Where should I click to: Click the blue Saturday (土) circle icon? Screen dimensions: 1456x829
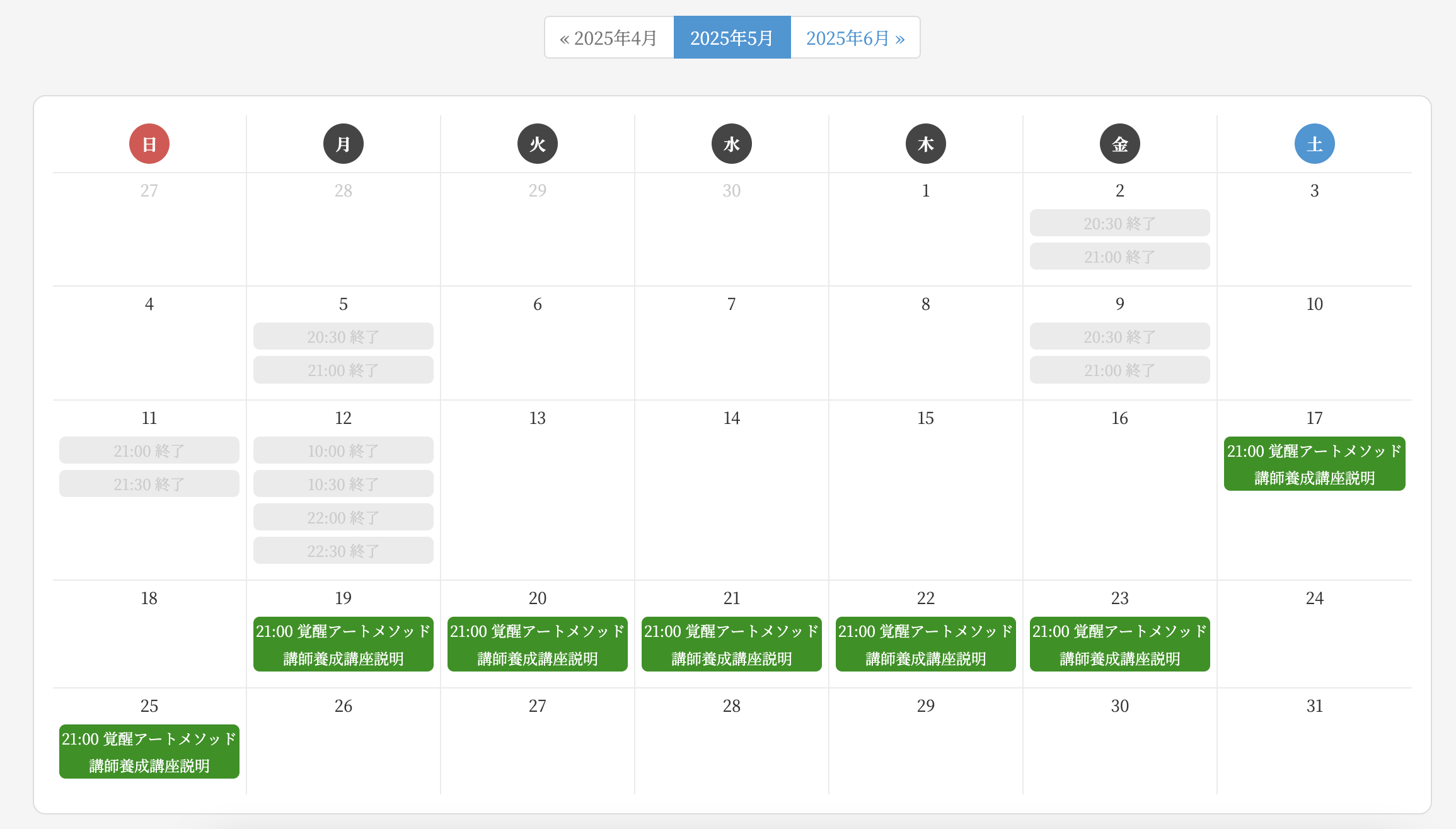(x=1314, y=144)
